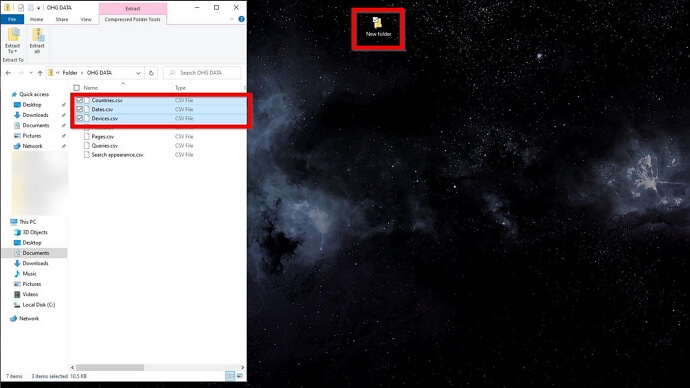Viewport: 690px width, 388px height.
Task: Switch to the Share tab
Action: coord(62,19)
